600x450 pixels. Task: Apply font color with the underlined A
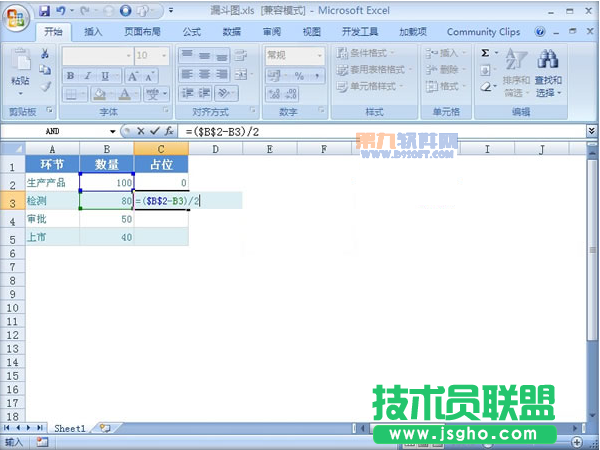tap(125, 94)
